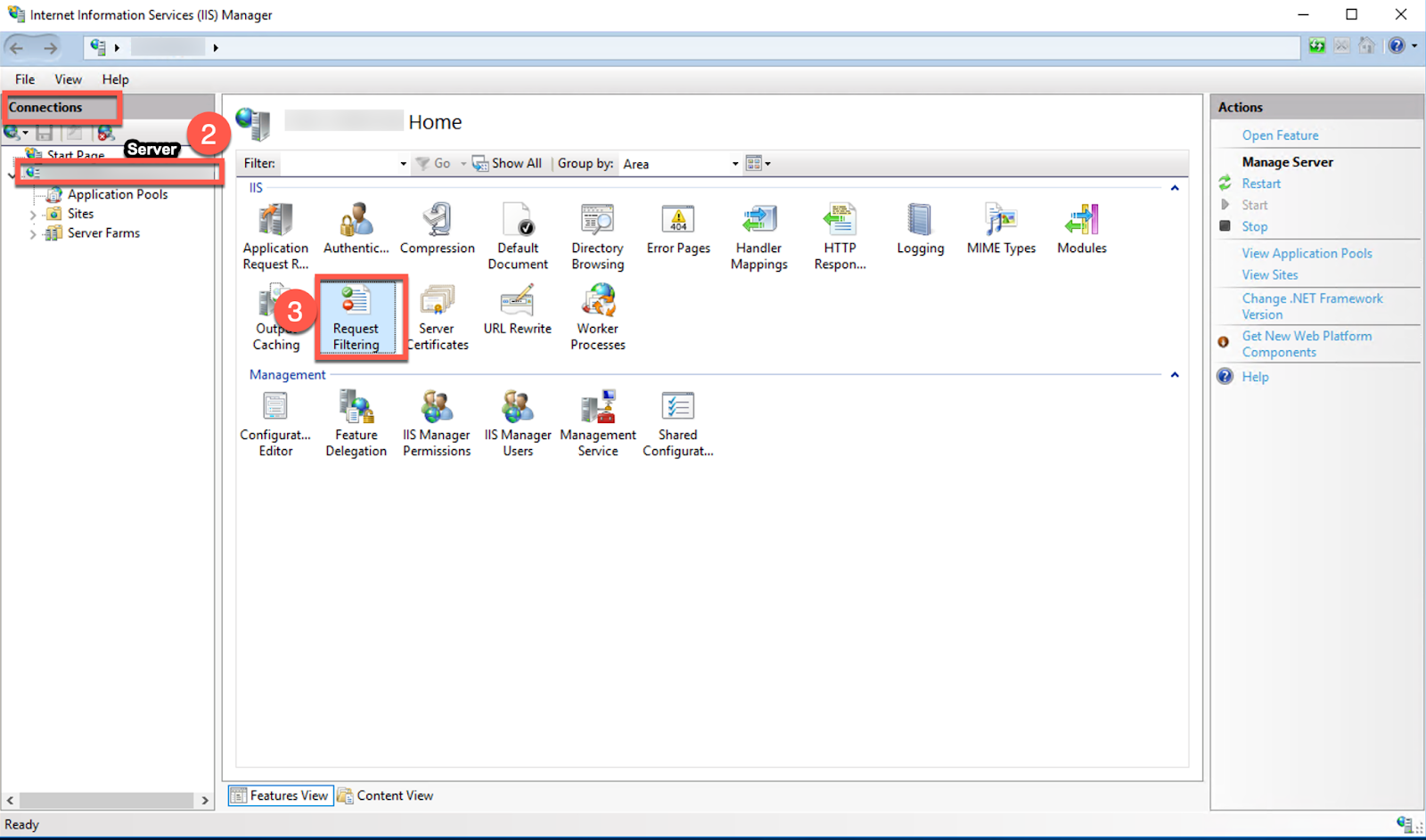Click the Save icon in Connections toolbar
The height and width of the screenshot is (840, 1426).
click(x=44, y=133)
